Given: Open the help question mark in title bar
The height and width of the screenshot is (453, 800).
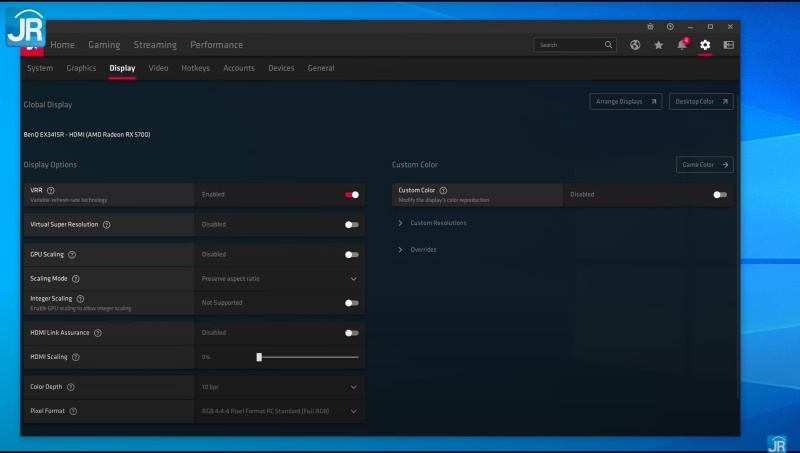Looking at the screenshot, I should pos(670,26).
